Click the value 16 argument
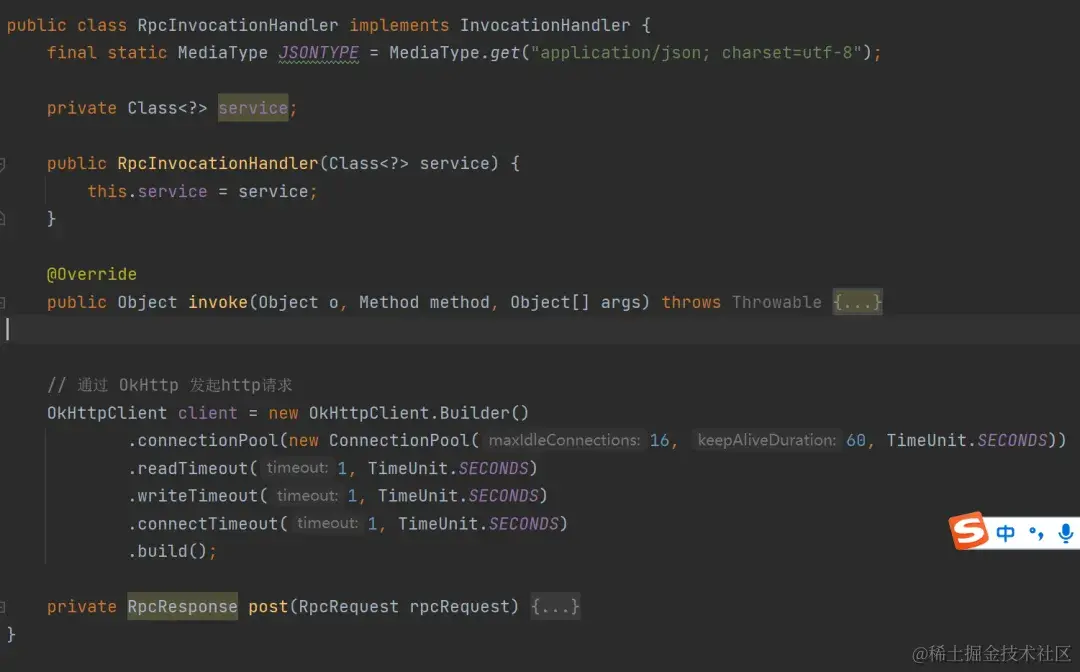Image resolution: width=1080 pixels, height=672 pixels. (x=659, y=441)
